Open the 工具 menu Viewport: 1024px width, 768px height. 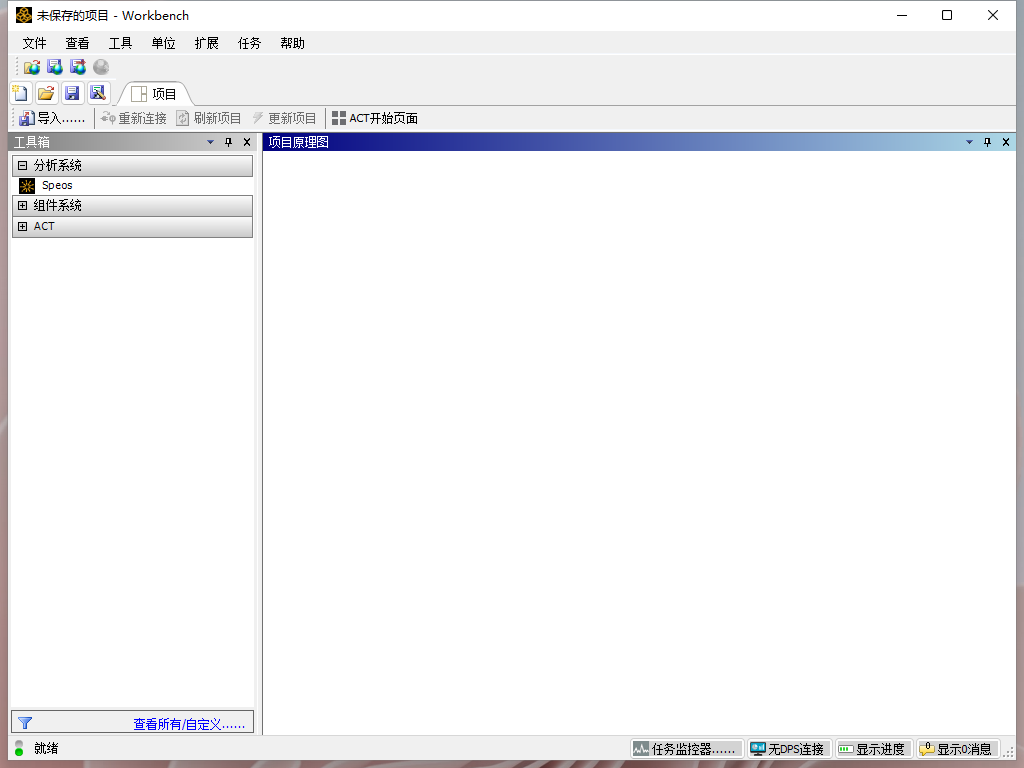120,43
